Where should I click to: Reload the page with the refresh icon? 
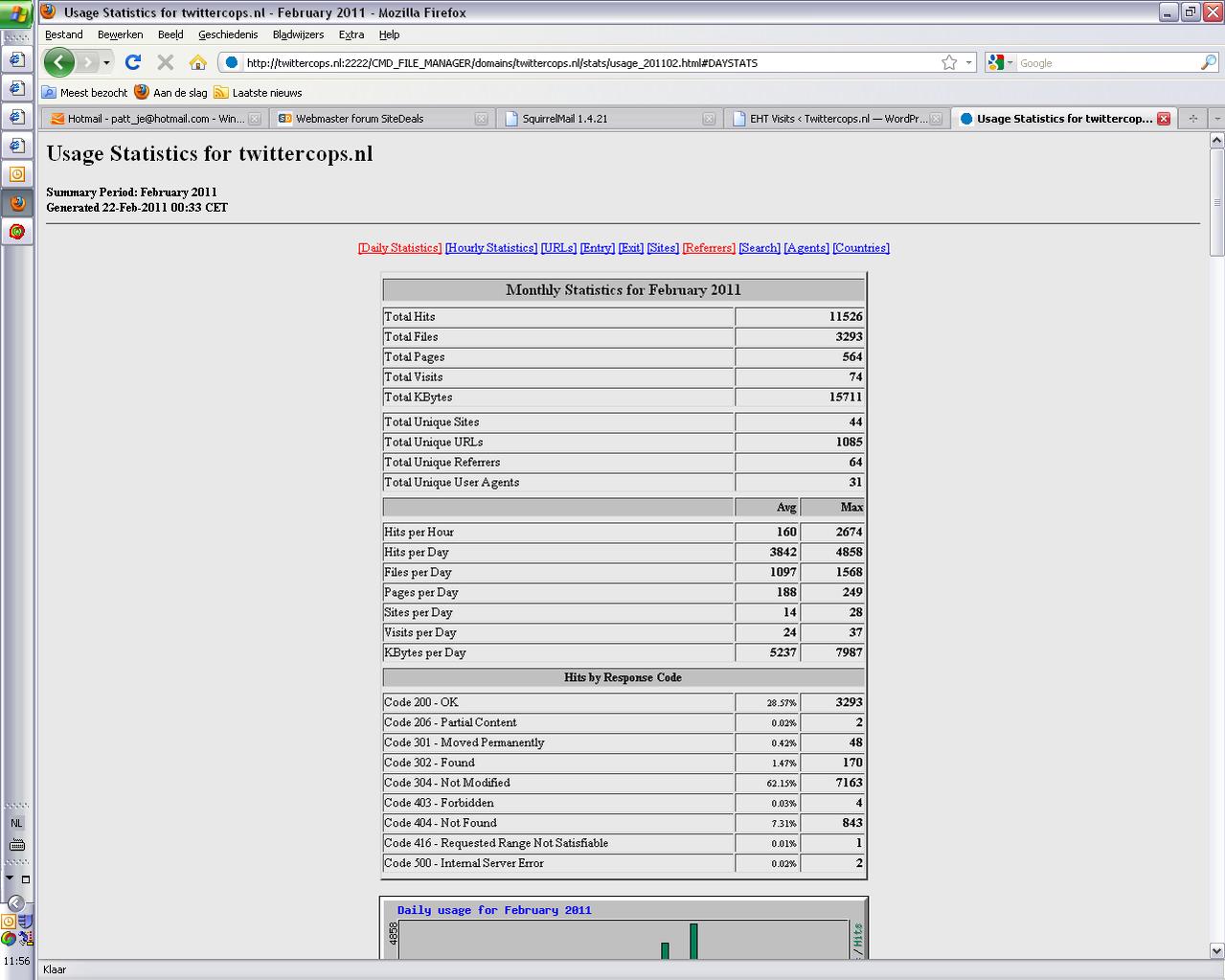point(133,62)
